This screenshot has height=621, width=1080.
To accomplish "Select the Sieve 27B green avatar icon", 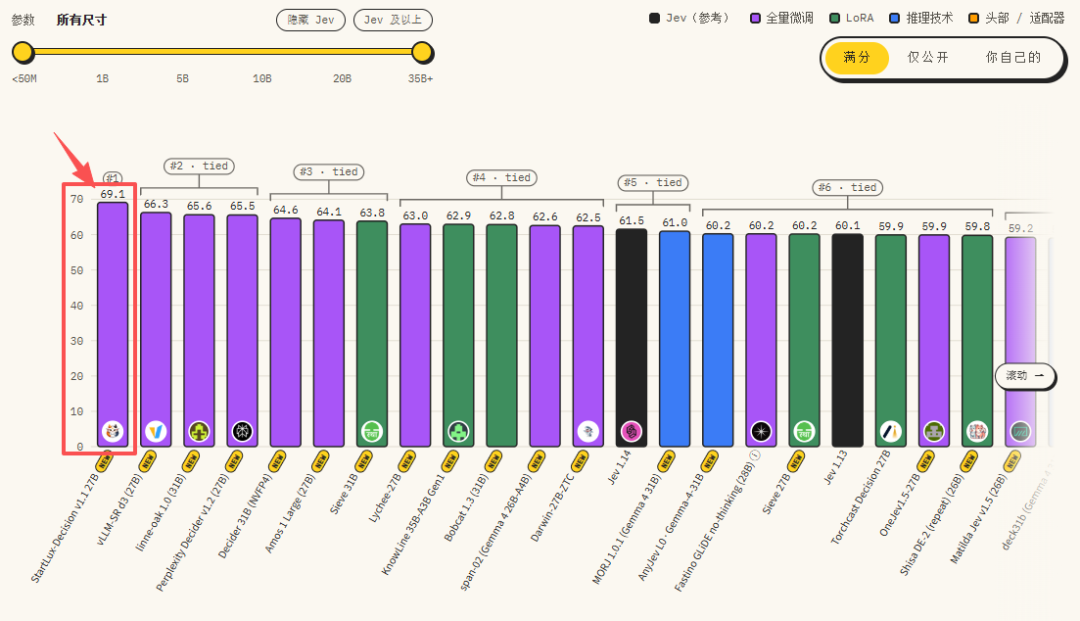I will [804, 432].
